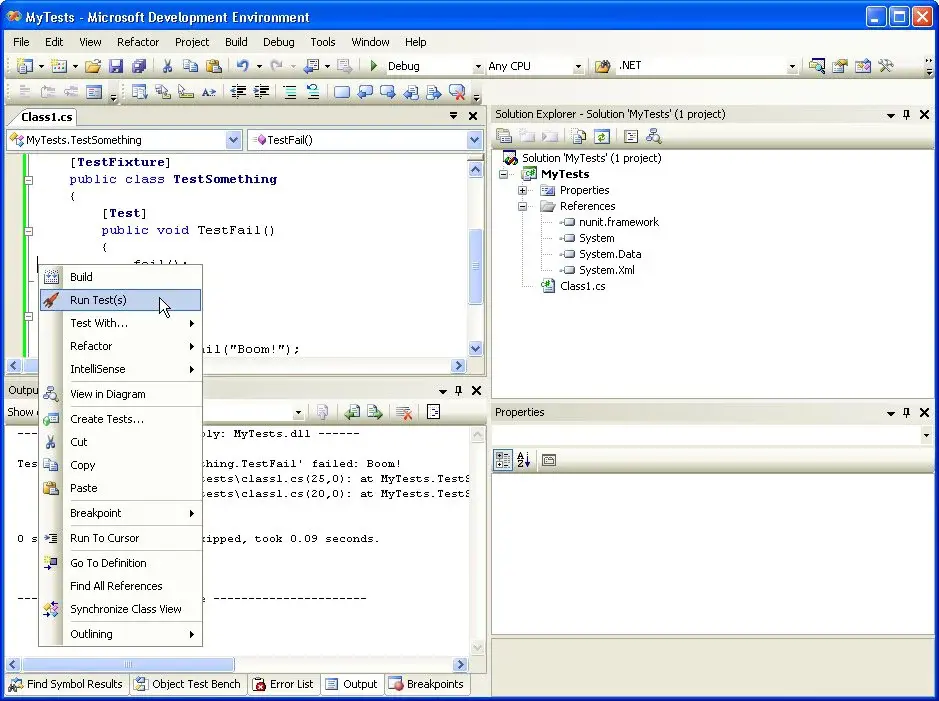939x701 pixels.
Task: Click the New Project toolbar icon
Action: click(25, 66)
